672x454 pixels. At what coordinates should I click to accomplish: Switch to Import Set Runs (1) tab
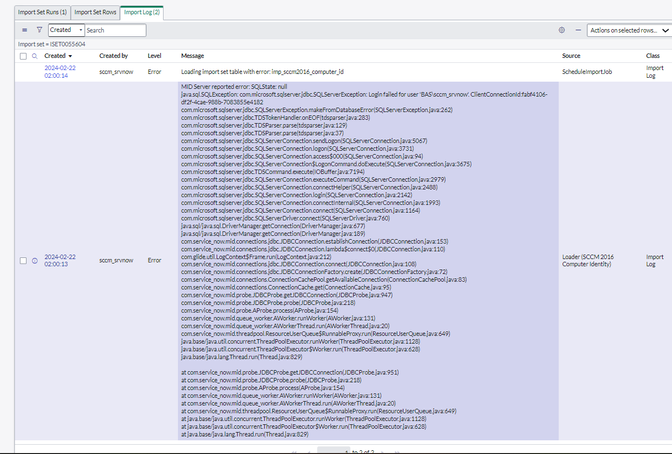pos(42,12)
